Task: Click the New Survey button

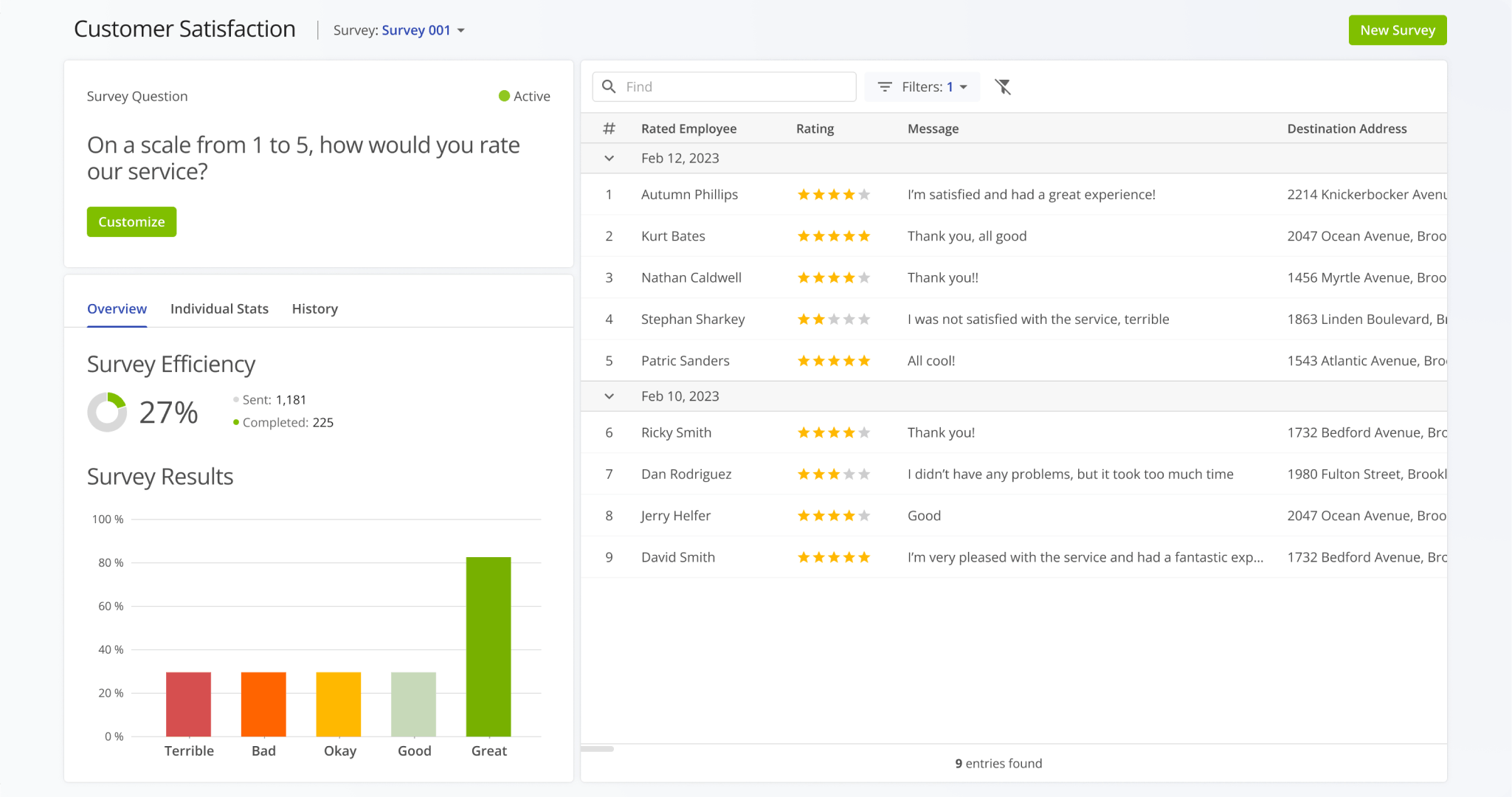Action: click(1397, 30)
